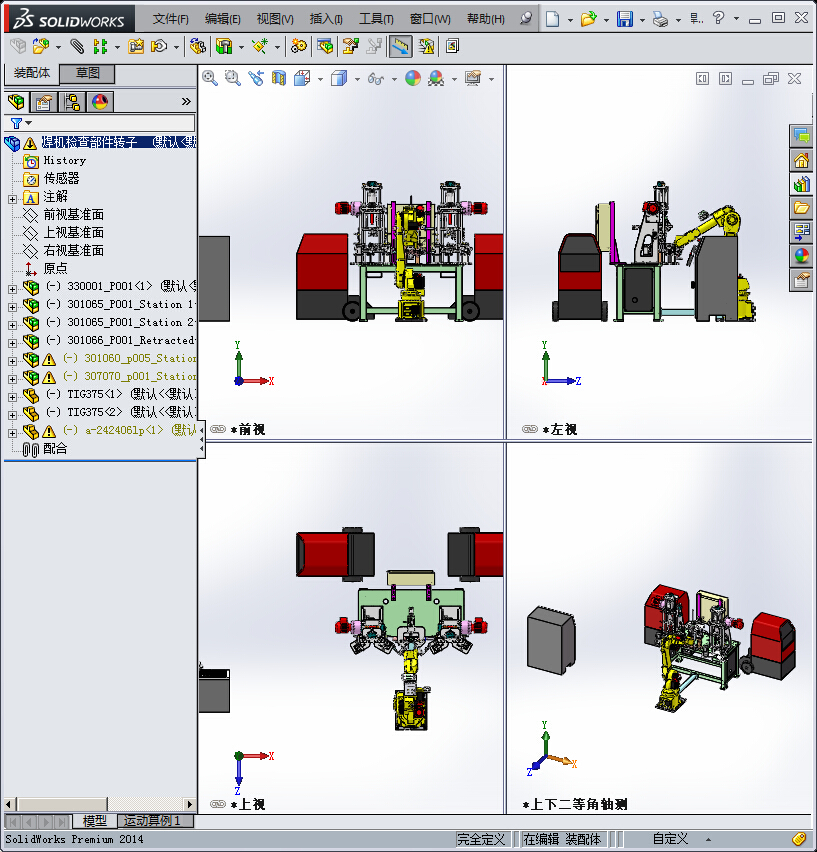Expand the 注解 tree node
The width and height of the screenshot is (817, 852).
point(12,199)
